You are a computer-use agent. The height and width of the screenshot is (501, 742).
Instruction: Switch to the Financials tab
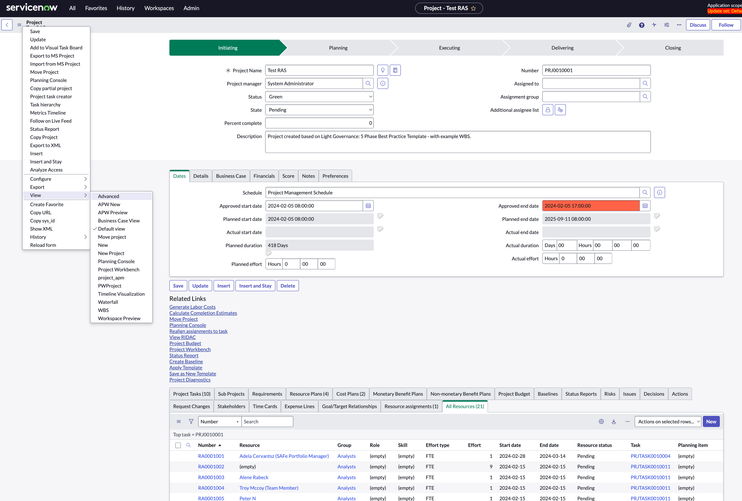coord(264,176)
